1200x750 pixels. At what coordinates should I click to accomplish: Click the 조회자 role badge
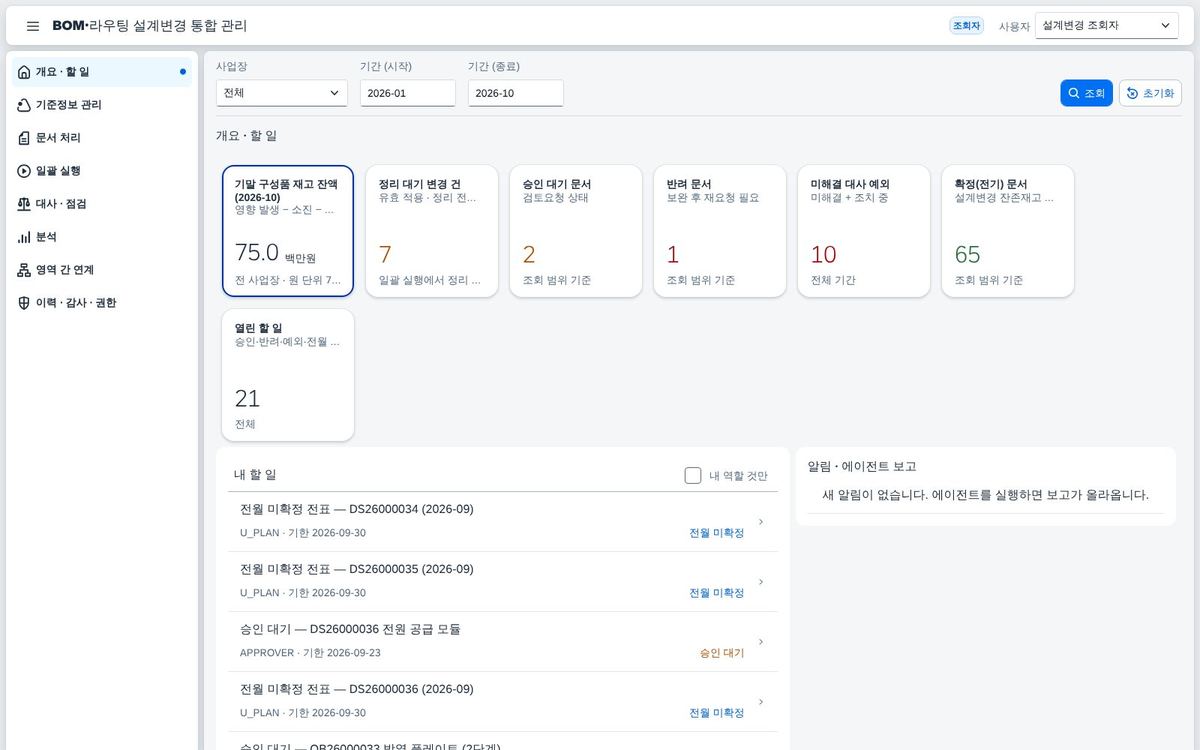[x=967, y=26]
